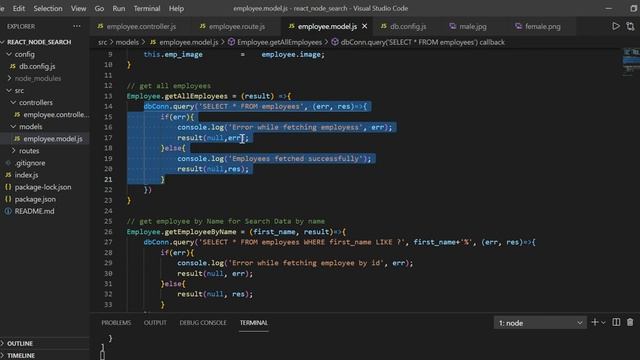Open the Run menu
640x360 pixels.
pyautogui.click(x=119, y=8)
